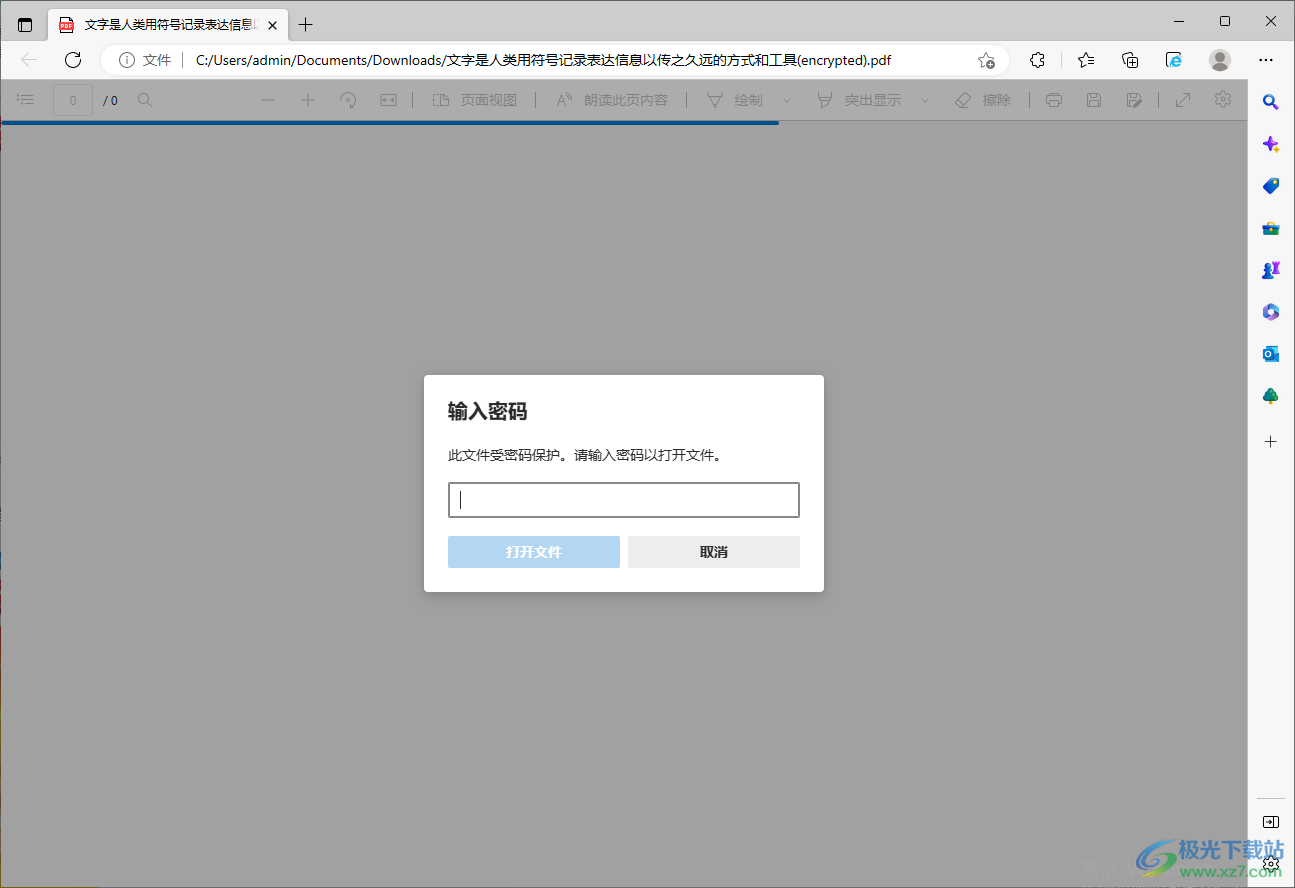
Task: Maximize the Edge window
Action: pyautogui.click(x=1225, y=21)
